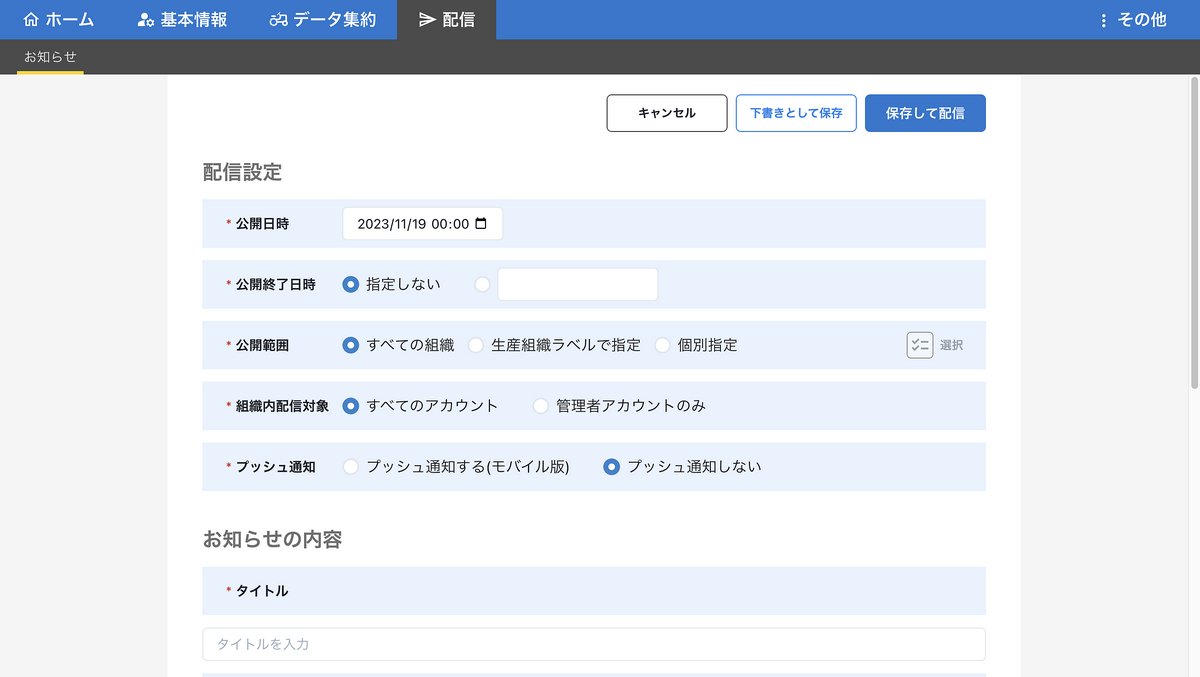Choose 生産組織ラベルで指定 radio option
This screenshot has height=677, width=1200.
(x=476, y=345)
